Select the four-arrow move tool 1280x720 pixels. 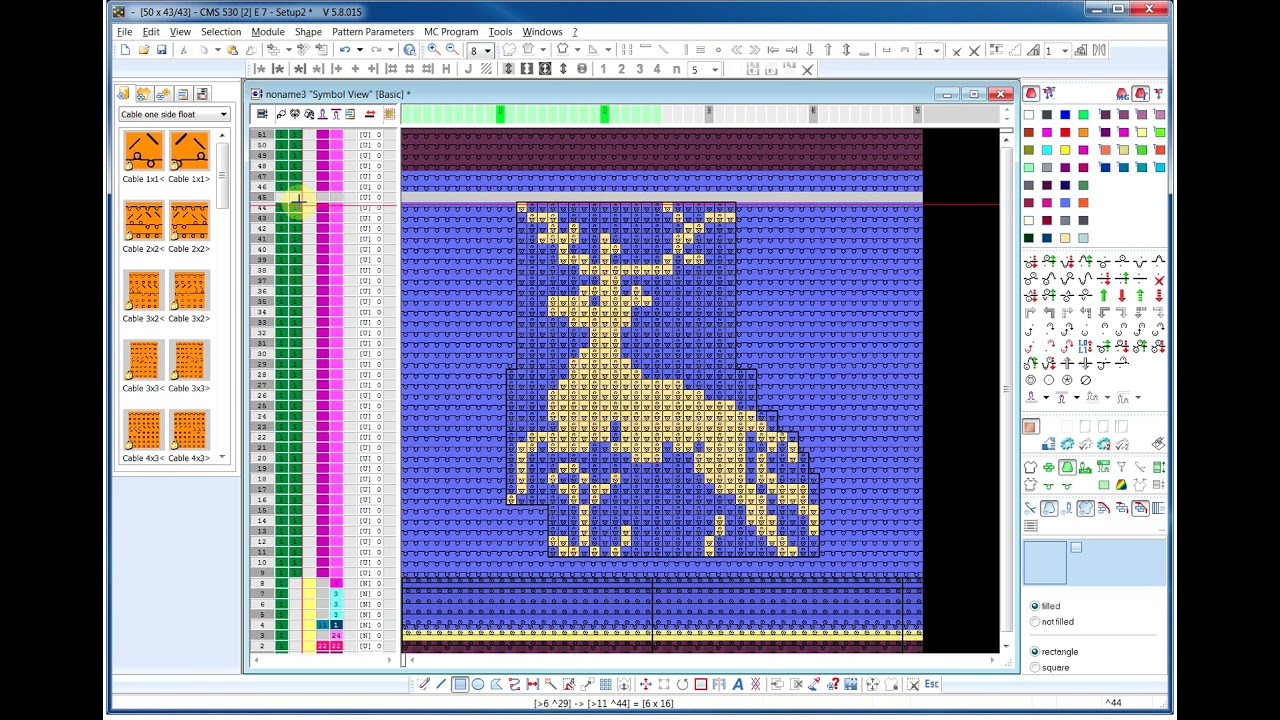(645, 684)
